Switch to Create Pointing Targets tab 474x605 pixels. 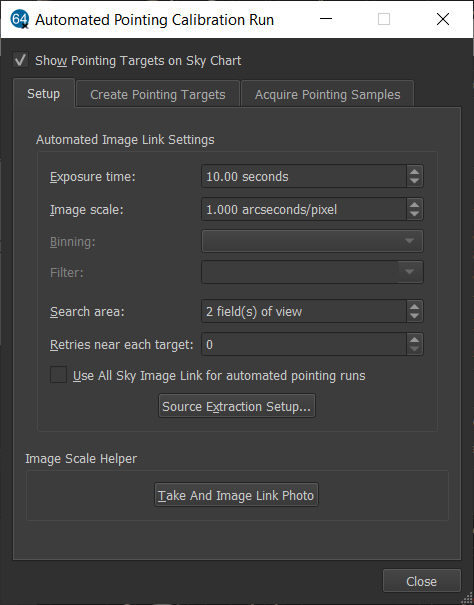click(157, 94)
